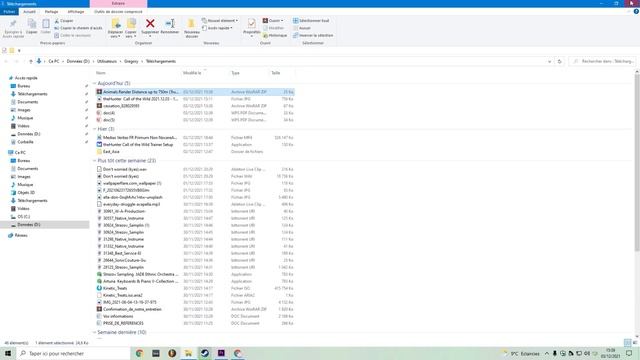This screenshot has width=640, height=360.
Task: Click Copier le chemin d'accès
Action: click(78, 28)
